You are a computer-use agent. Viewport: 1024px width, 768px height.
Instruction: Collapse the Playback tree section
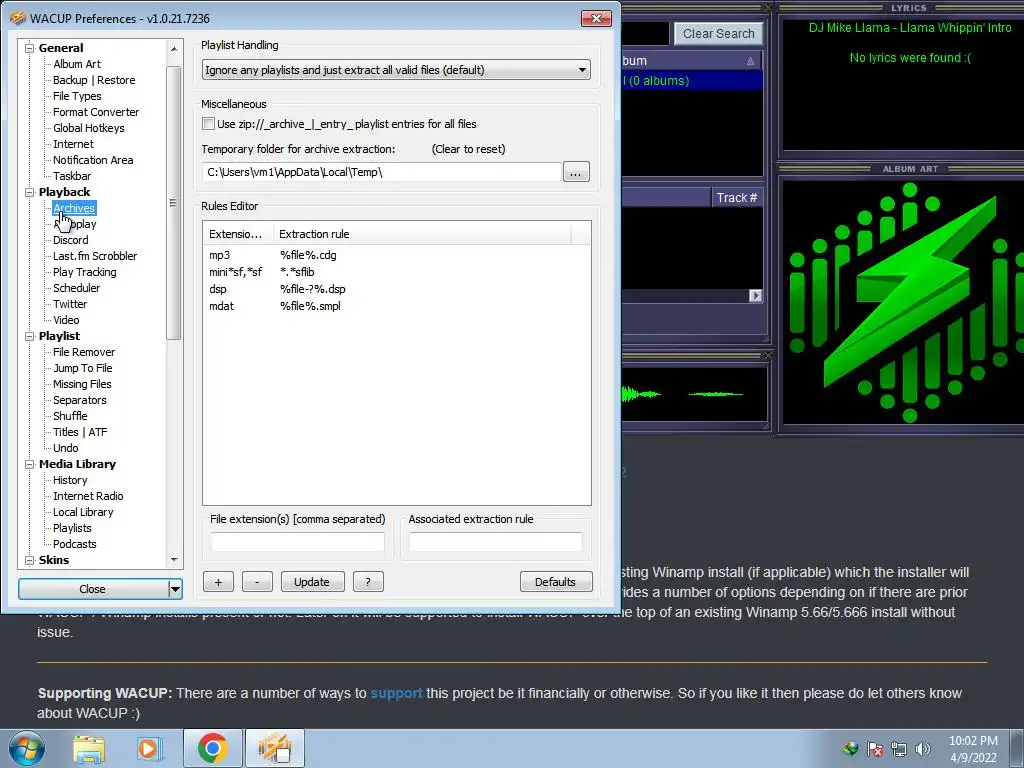[29, 192]
